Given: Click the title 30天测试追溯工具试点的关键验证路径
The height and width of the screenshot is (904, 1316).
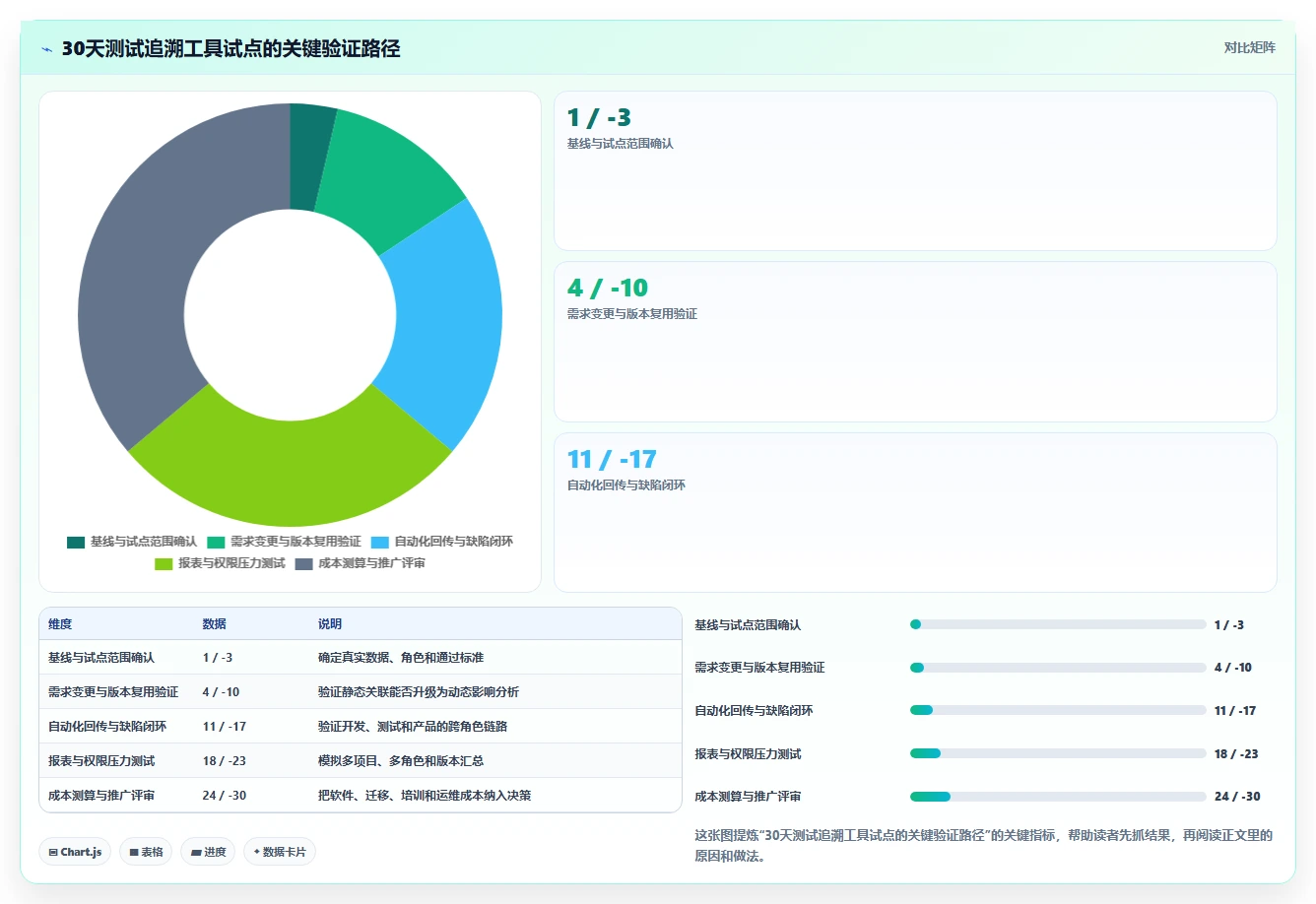Looking at the screenshot, I should coord(230,49).
